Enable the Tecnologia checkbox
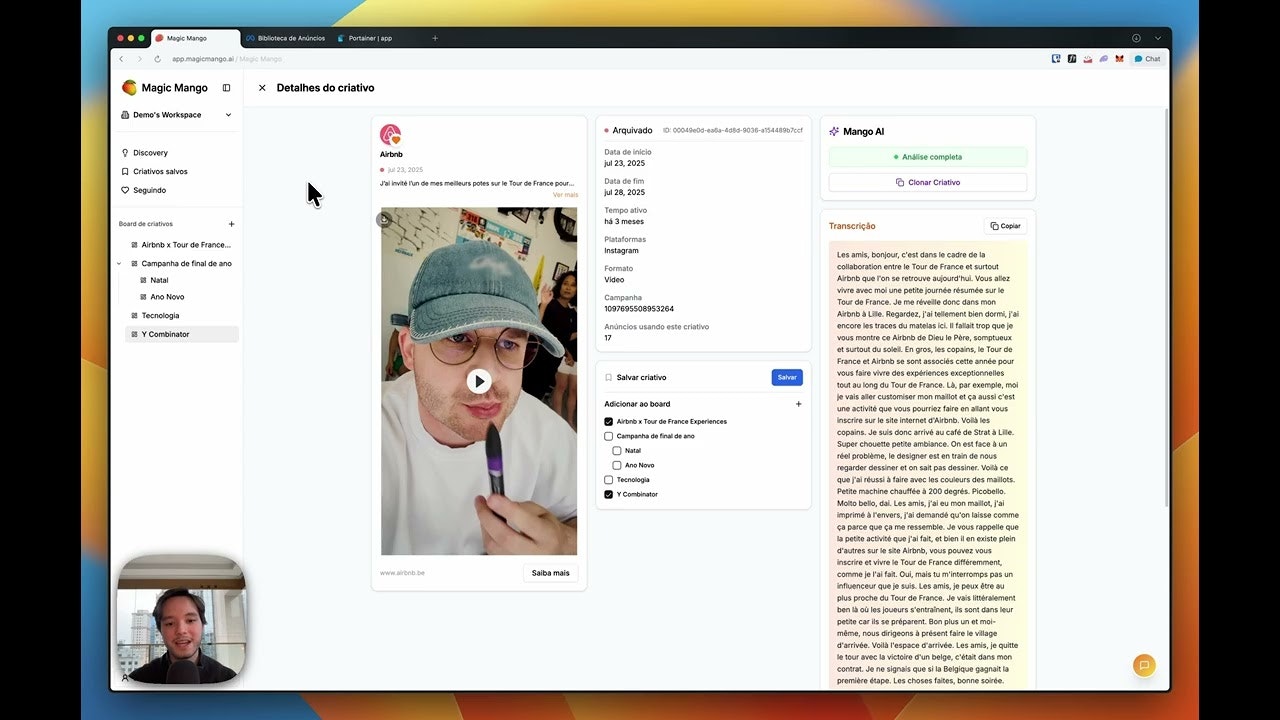The width and height of the screenshot is (1280, 720). (608, 479)
